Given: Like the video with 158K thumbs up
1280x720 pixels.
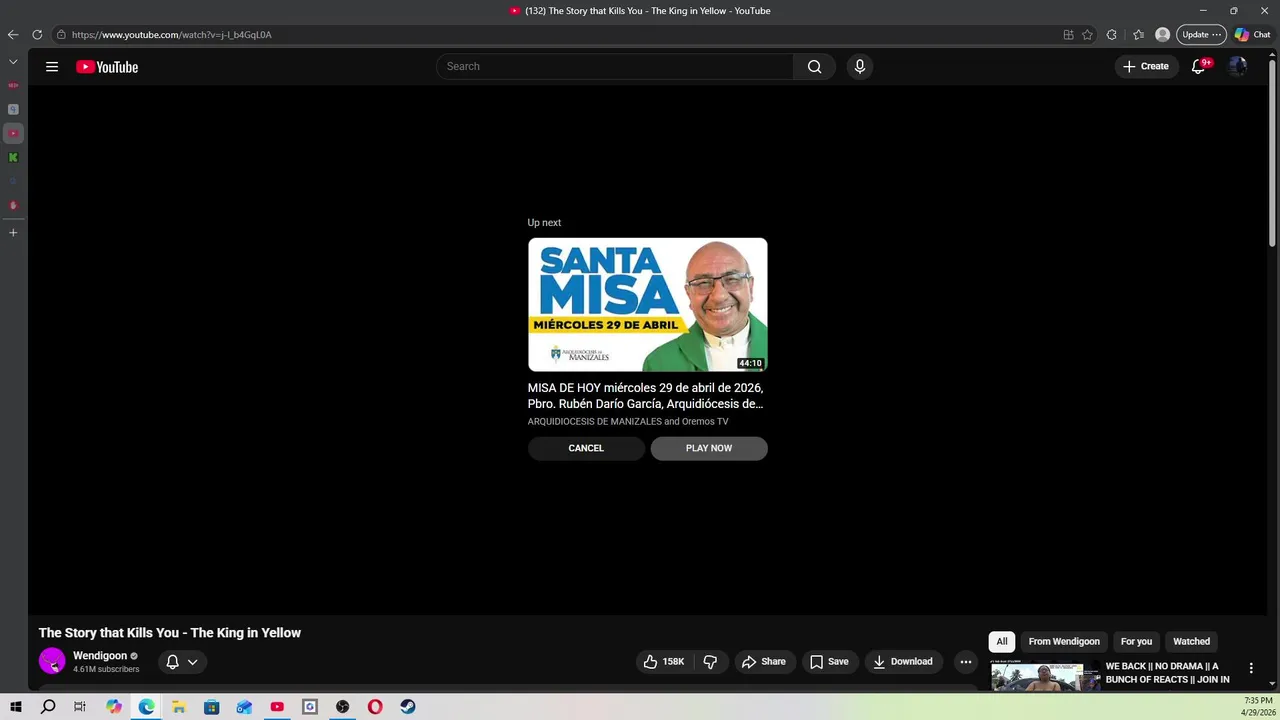Looking at the screenshot, I should click(664, 662).
